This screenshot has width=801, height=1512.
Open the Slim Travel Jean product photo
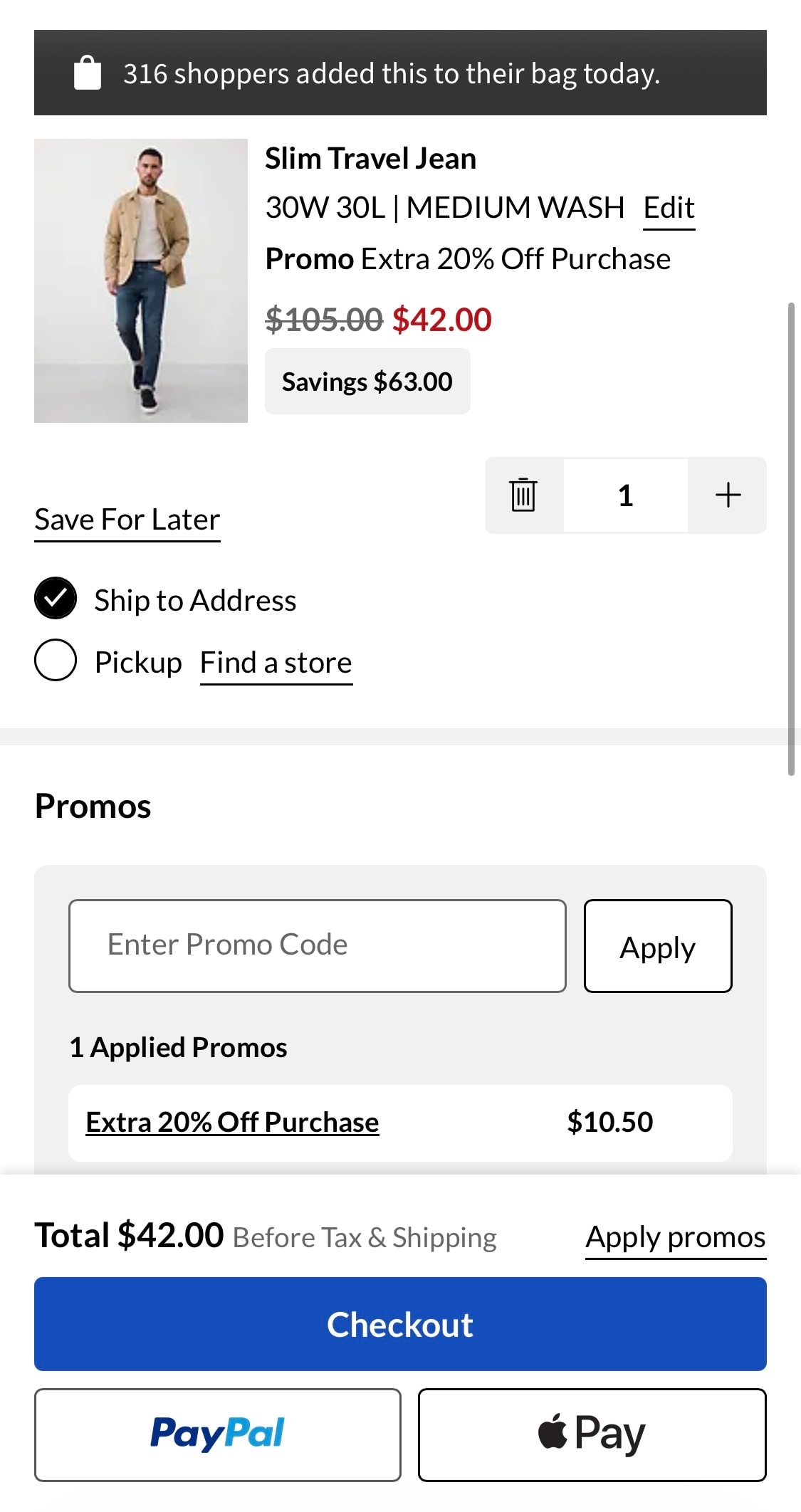tap(141, 280)
